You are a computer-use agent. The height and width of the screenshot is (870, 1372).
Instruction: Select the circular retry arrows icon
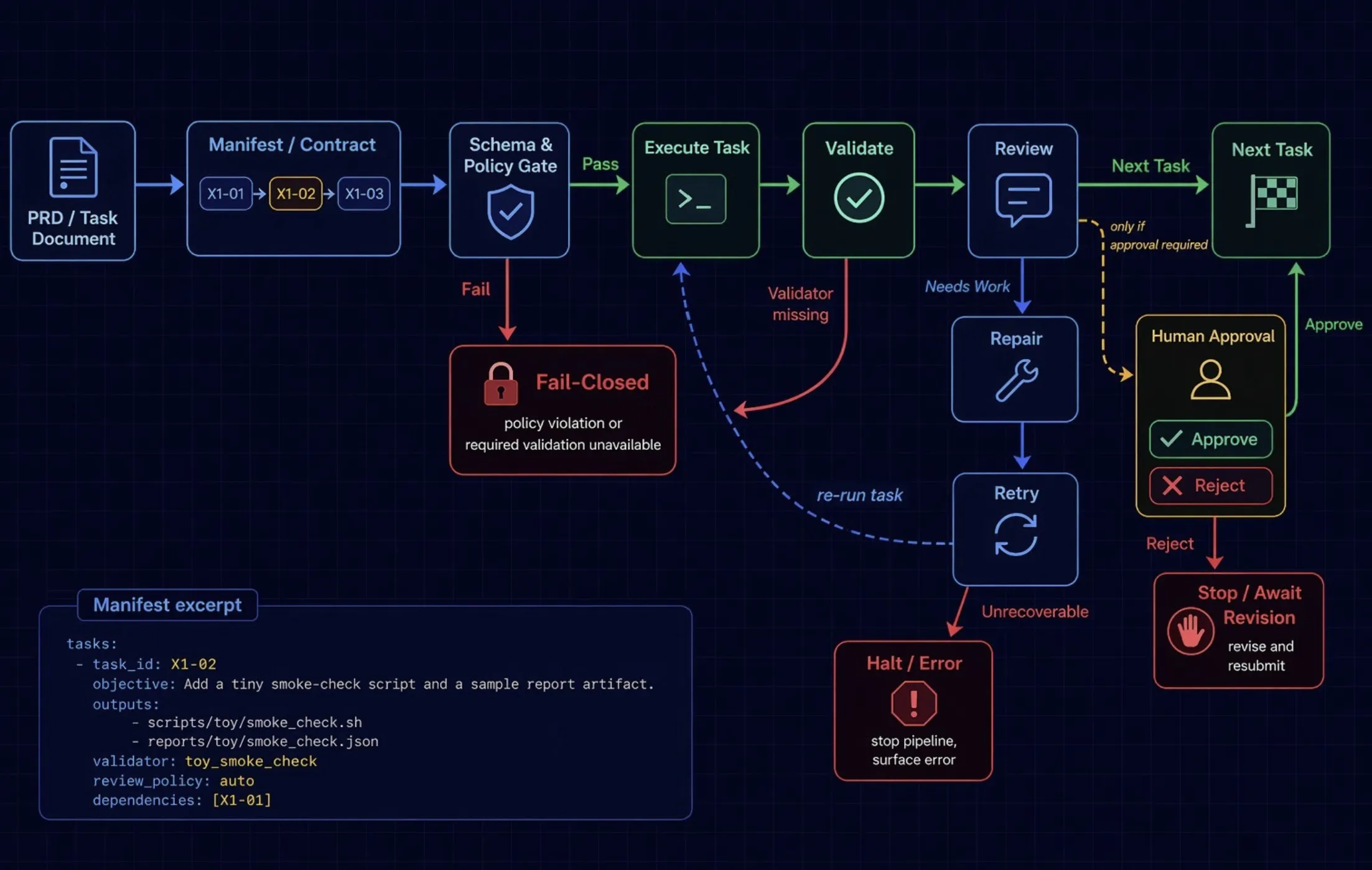(1015, 535)
